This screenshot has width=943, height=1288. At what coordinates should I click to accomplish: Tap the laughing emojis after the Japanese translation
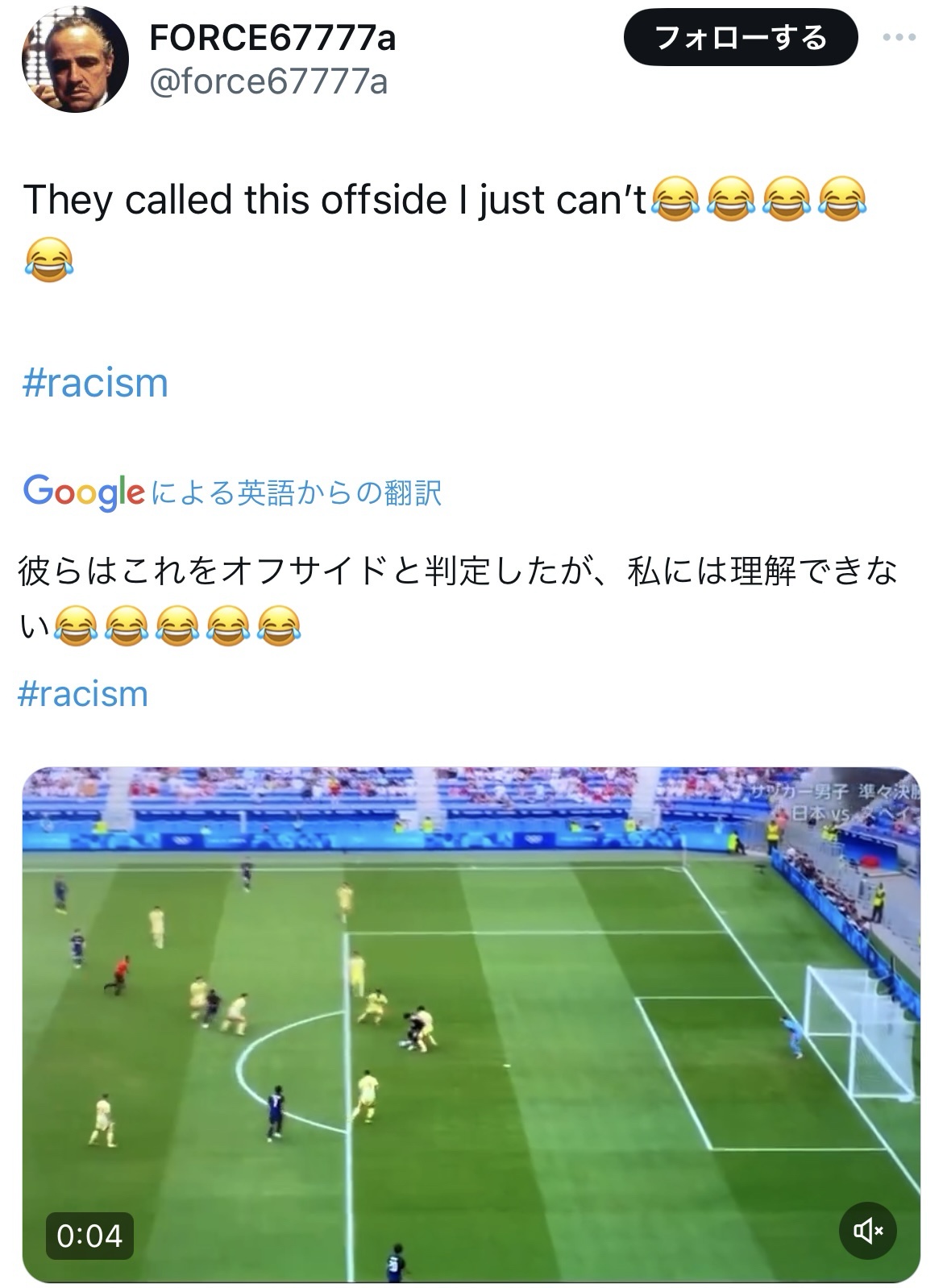click(177, 625)
